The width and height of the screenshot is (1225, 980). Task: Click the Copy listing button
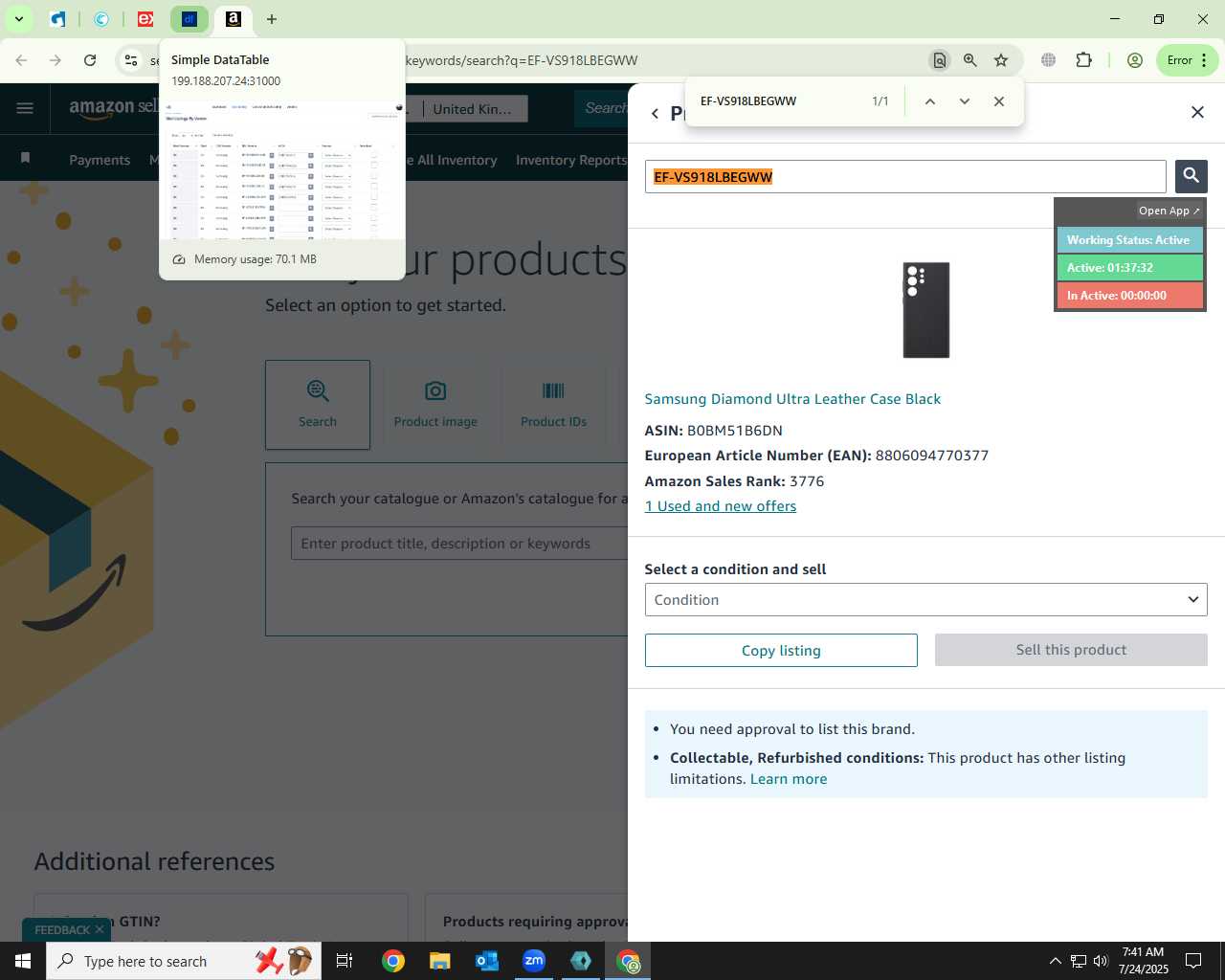[781, 651]
